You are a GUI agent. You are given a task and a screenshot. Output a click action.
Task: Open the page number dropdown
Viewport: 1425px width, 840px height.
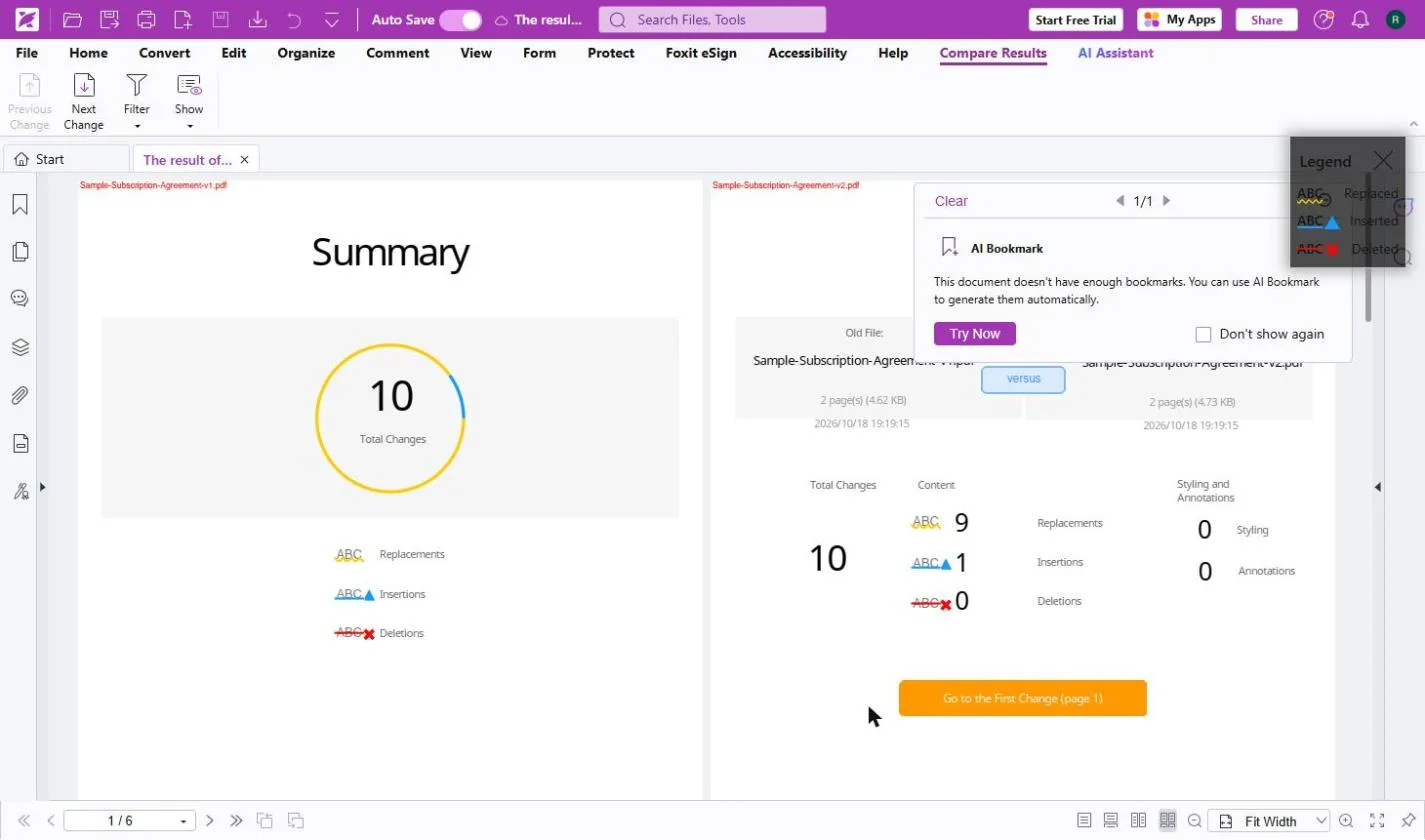184,822
